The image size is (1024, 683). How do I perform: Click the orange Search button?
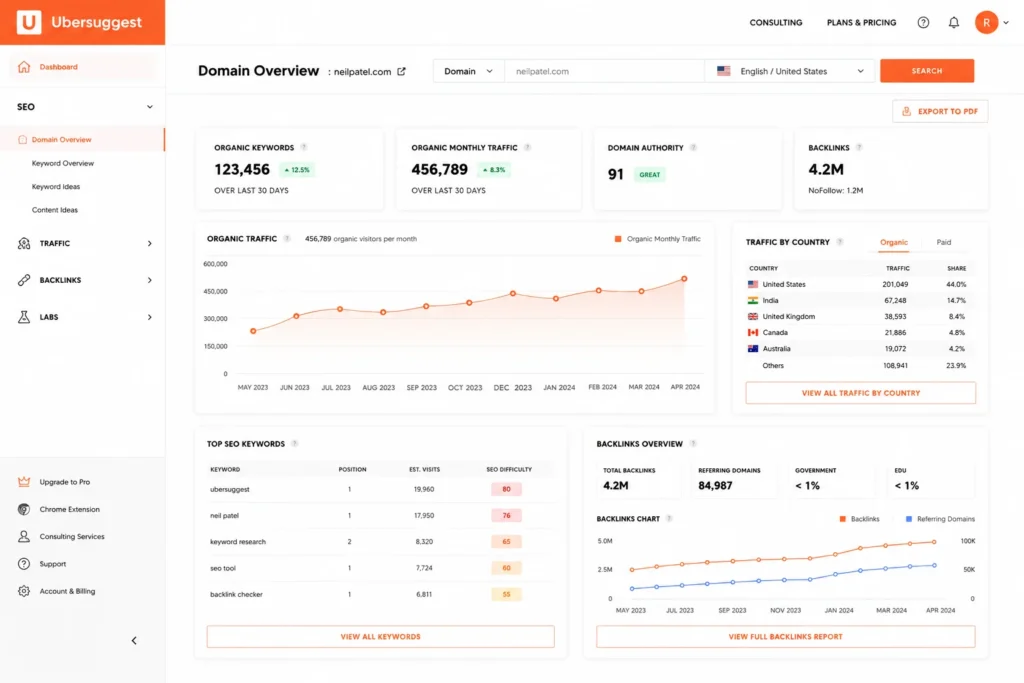click(927, 71)
